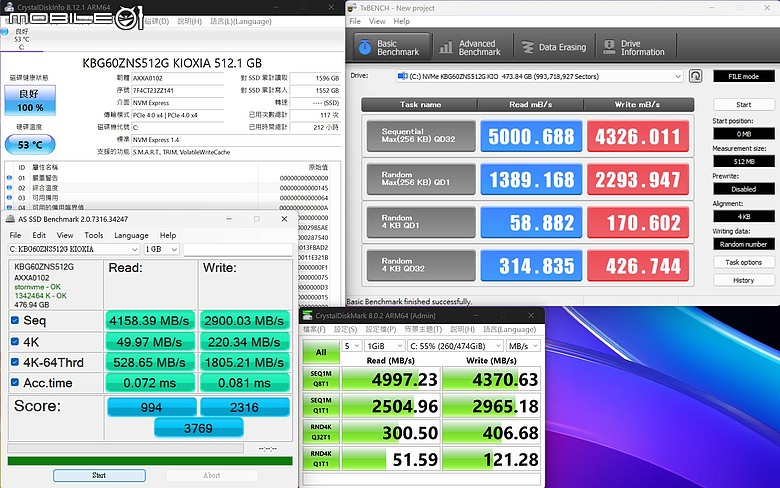Screen dimensions: 780x488
Task: Click TxBENCH 5000.688 read result
Action: point(531,136)
